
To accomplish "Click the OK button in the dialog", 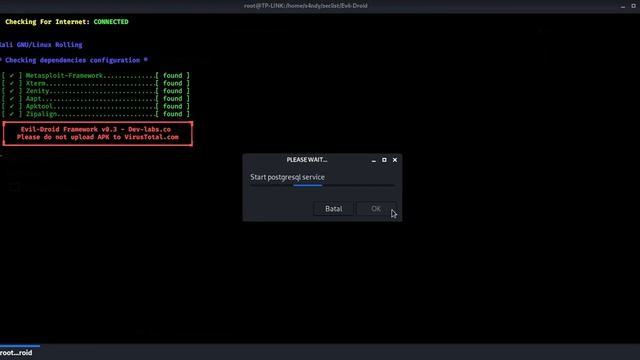I will [376, 209].
